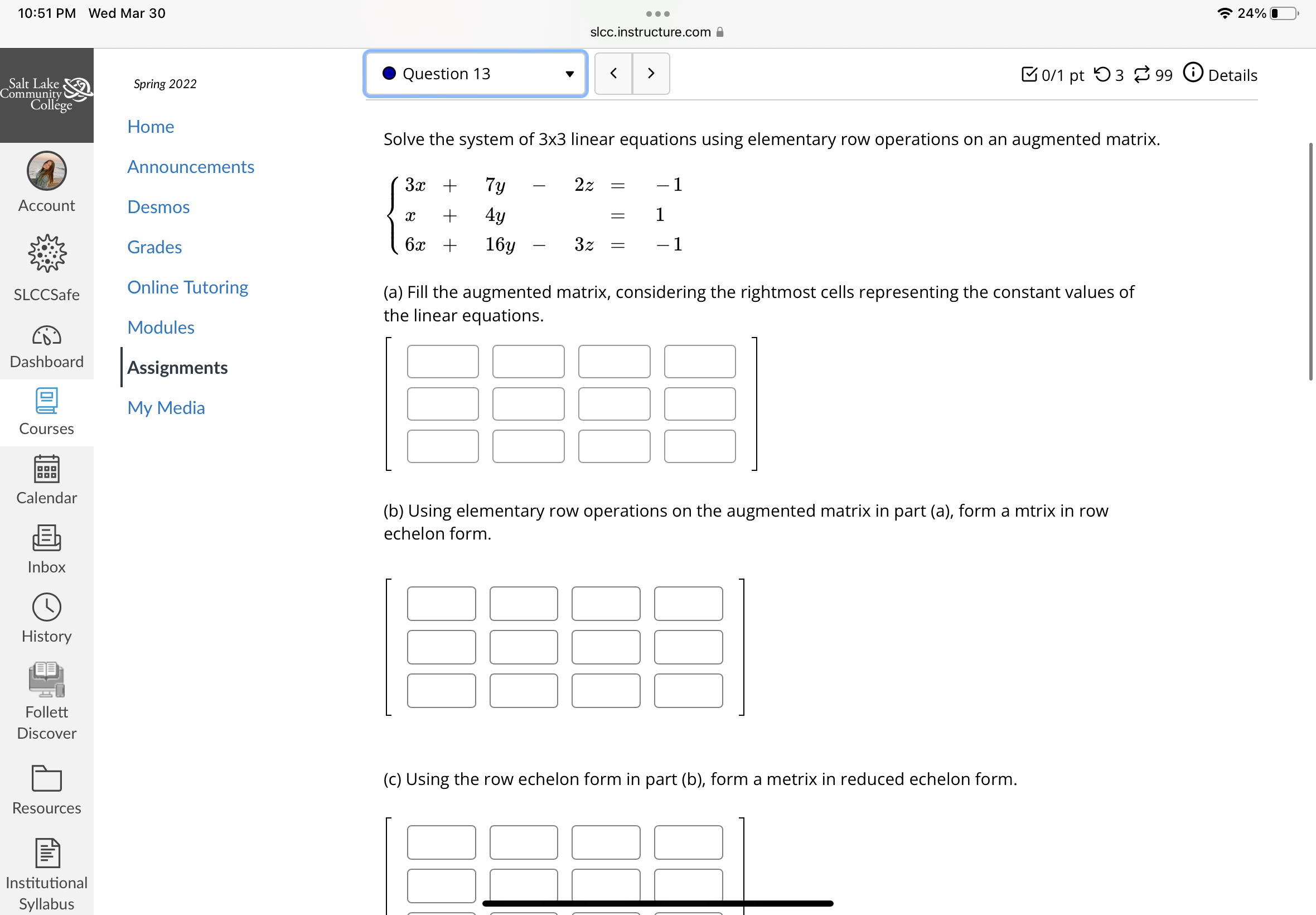Go to the previous question arrow
The width and height of the screenshot is (1316, 915).
[x=613, y=74]
